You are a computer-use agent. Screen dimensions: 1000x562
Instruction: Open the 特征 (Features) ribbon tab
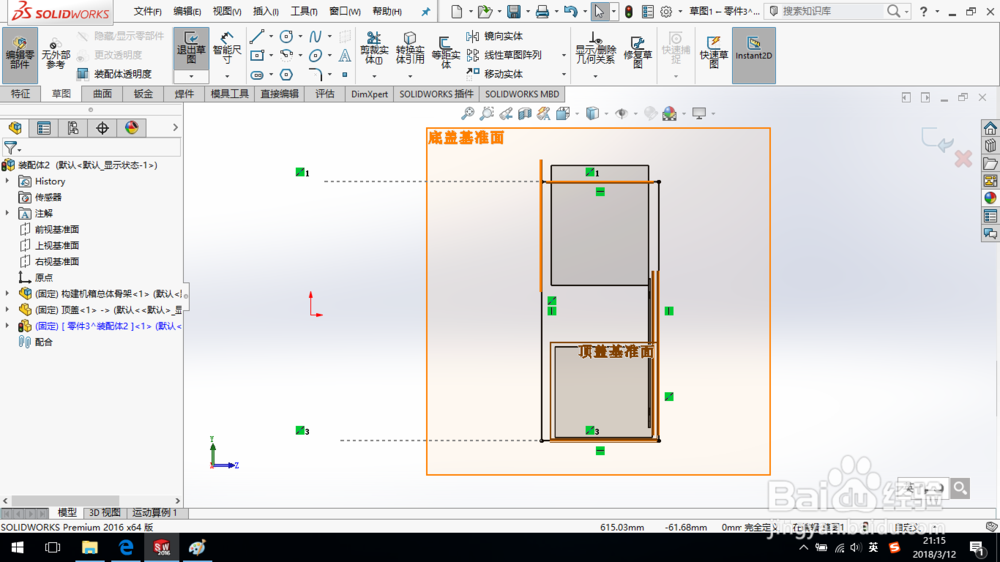click(20, 94)
